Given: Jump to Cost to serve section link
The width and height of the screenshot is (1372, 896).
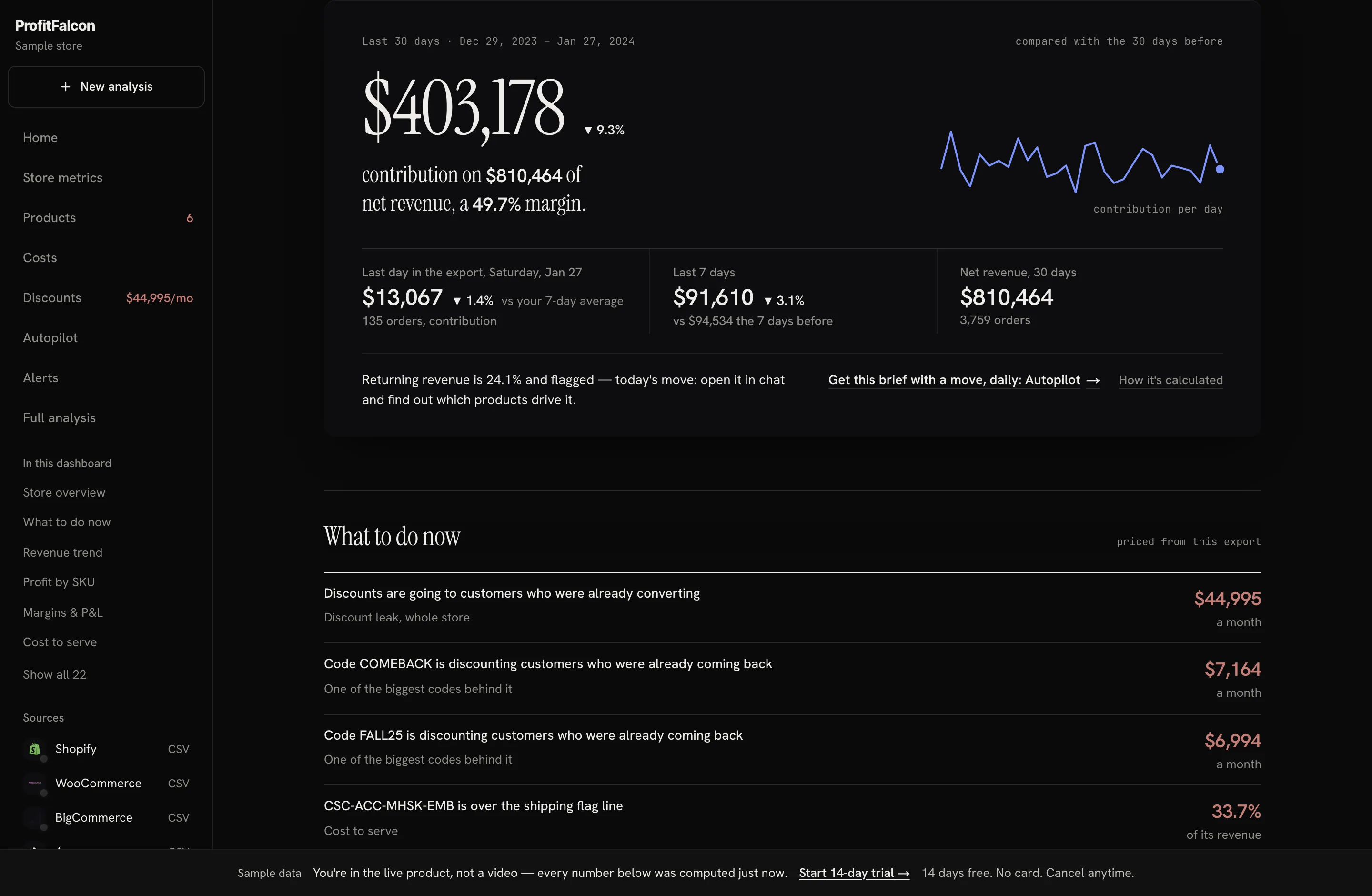Looking at the screenshot, I should click(x=60, y=641).
